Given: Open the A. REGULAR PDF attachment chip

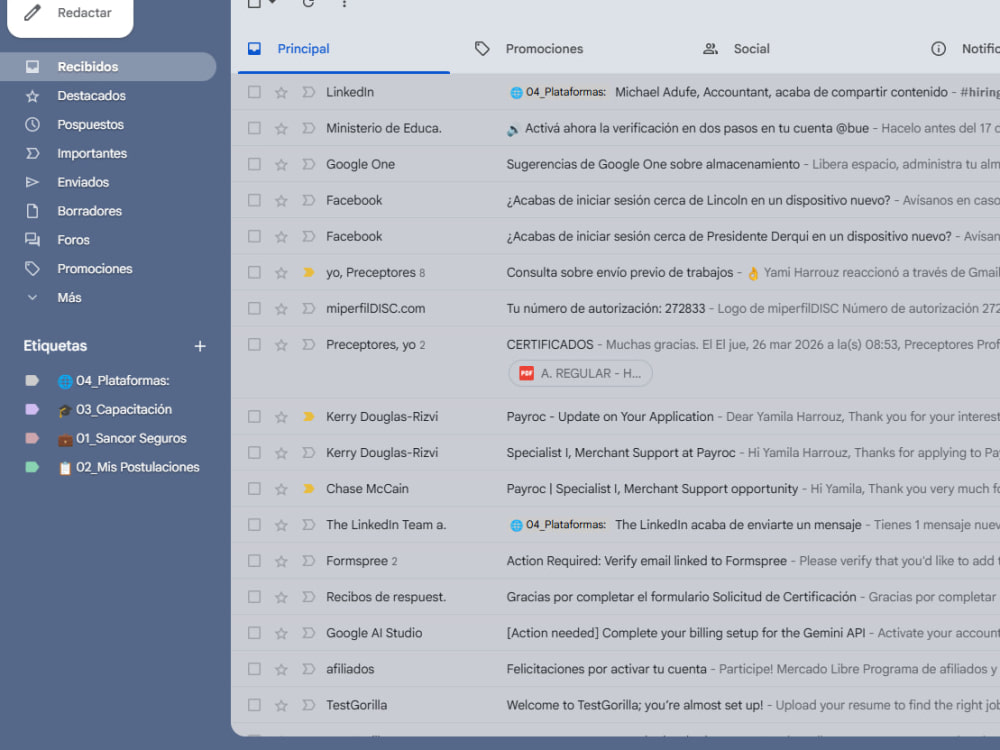Looking at the screenshot, I should 580,374.
